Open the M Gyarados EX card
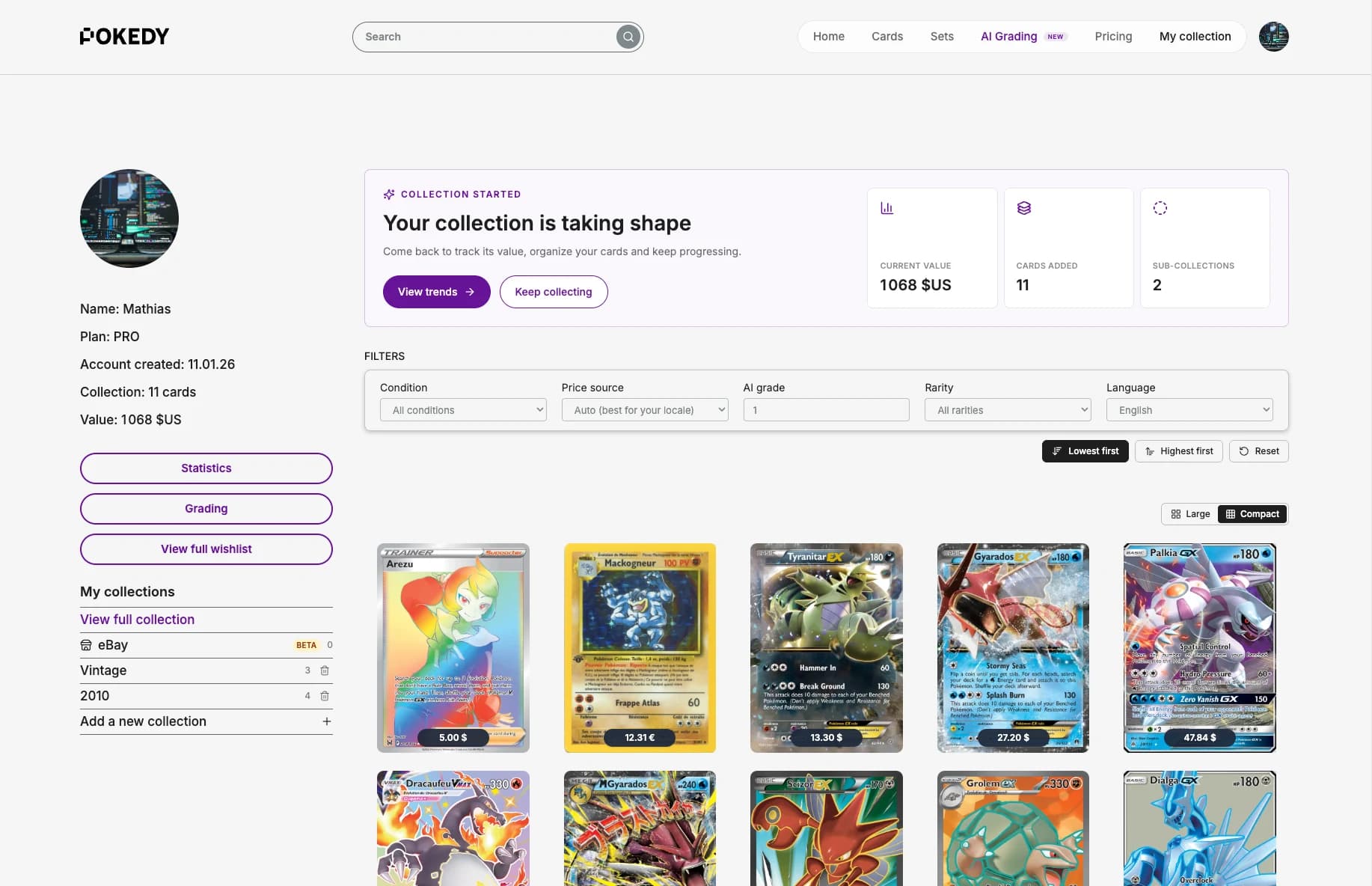1372x886 pixels. (x=640, y=828)
